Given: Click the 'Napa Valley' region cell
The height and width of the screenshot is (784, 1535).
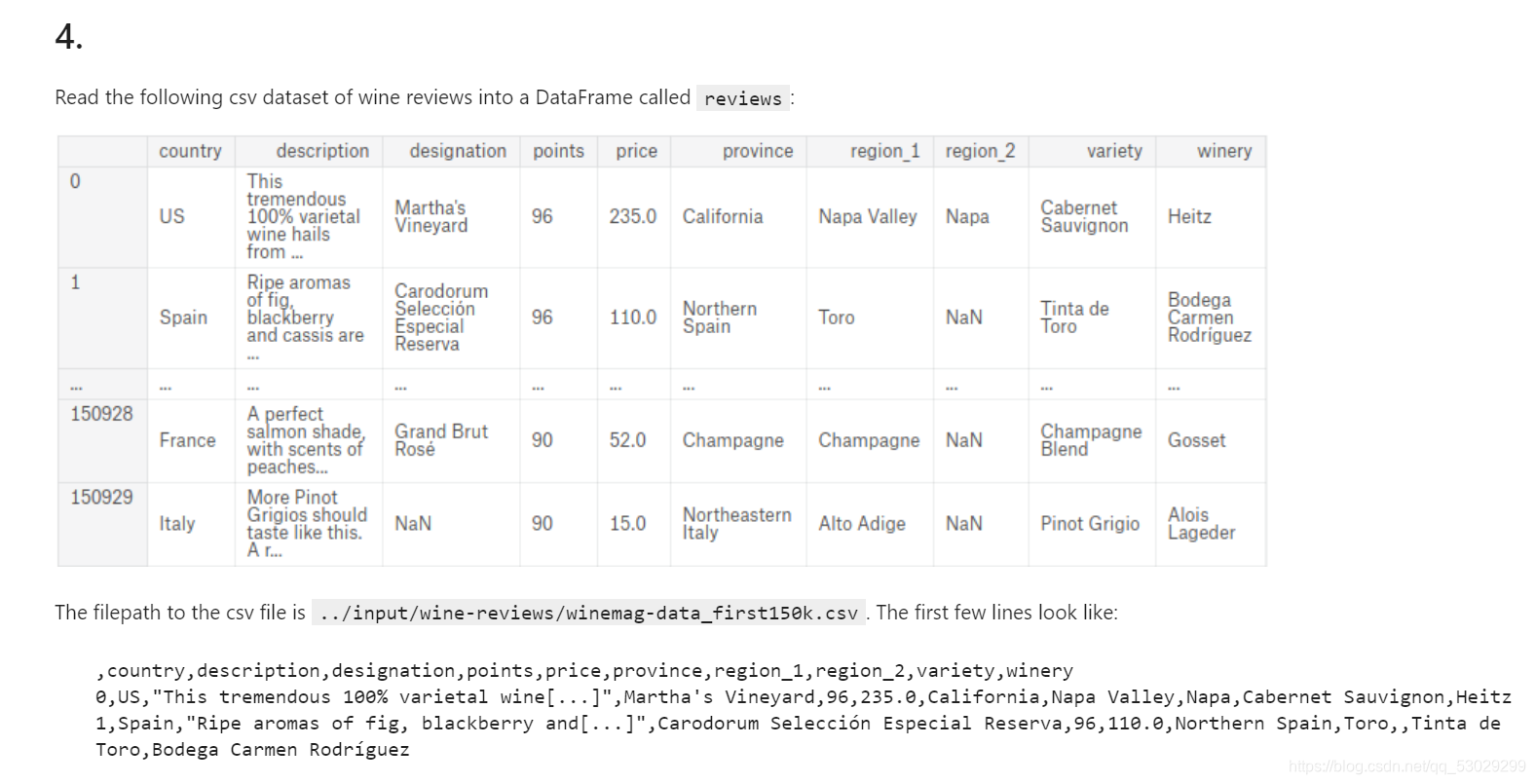Looking at the screenshot, I should (x=870, y=217).
